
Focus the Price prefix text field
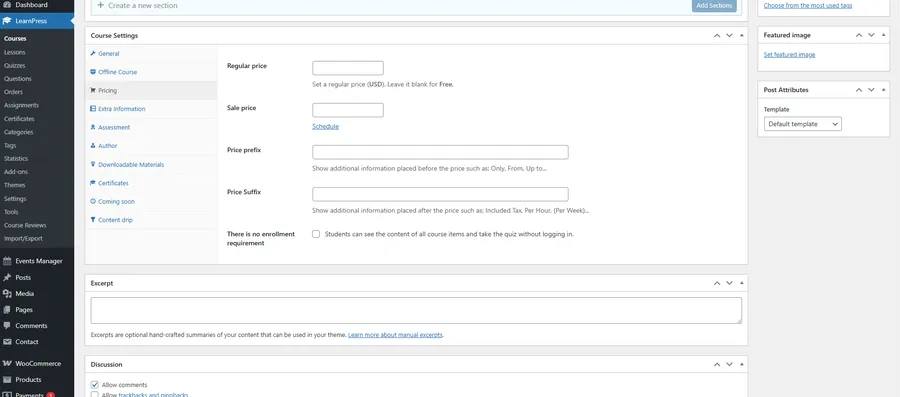click(x=440, y=152)
